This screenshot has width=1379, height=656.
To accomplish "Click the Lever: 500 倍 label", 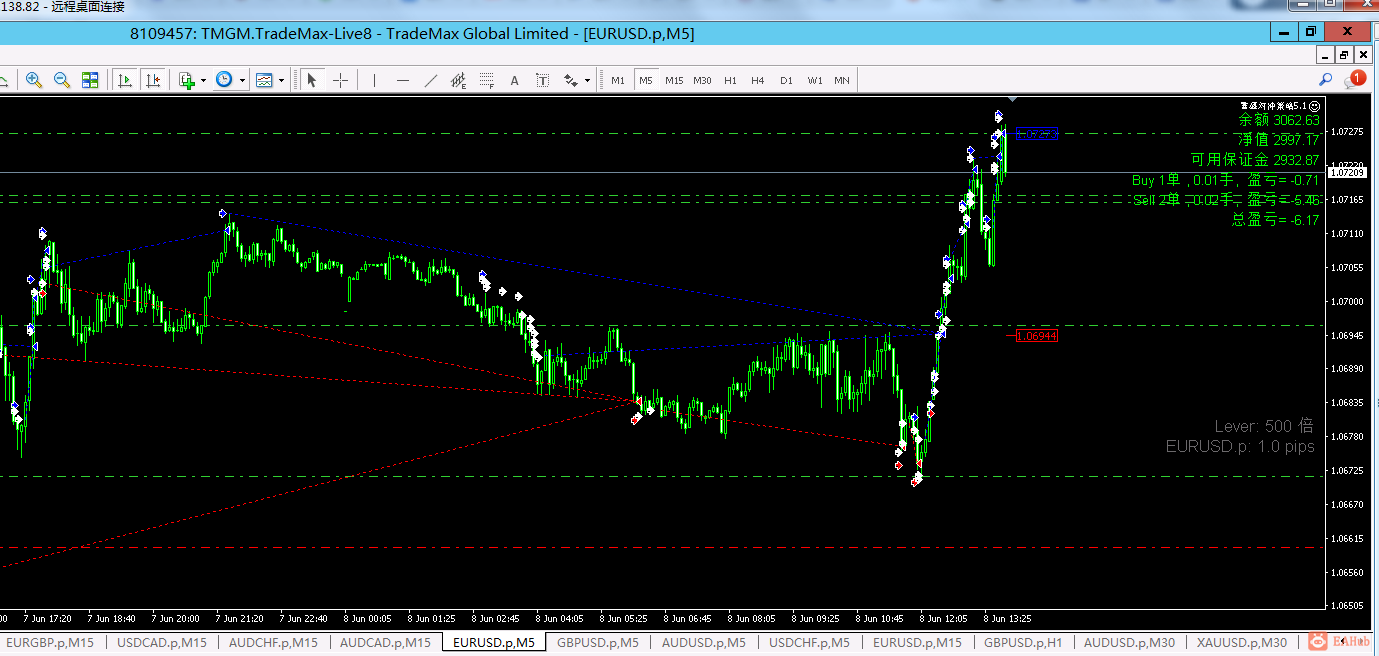I will pyautogui.click(x=1264, y=426).
